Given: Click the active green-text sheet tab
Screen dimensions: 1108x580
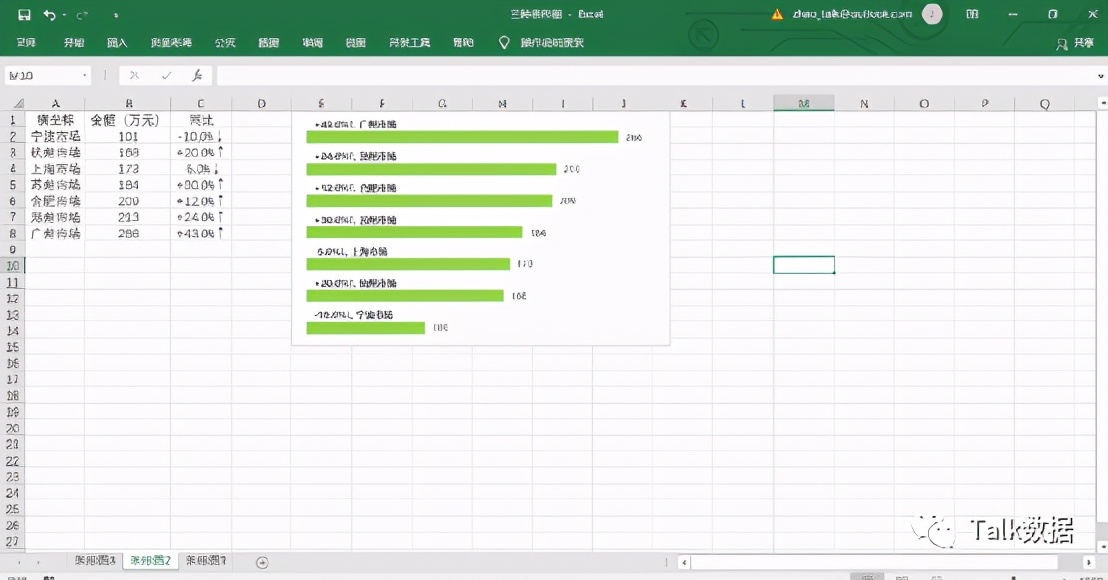Looking at the screenshot, I should coord(151,561).
